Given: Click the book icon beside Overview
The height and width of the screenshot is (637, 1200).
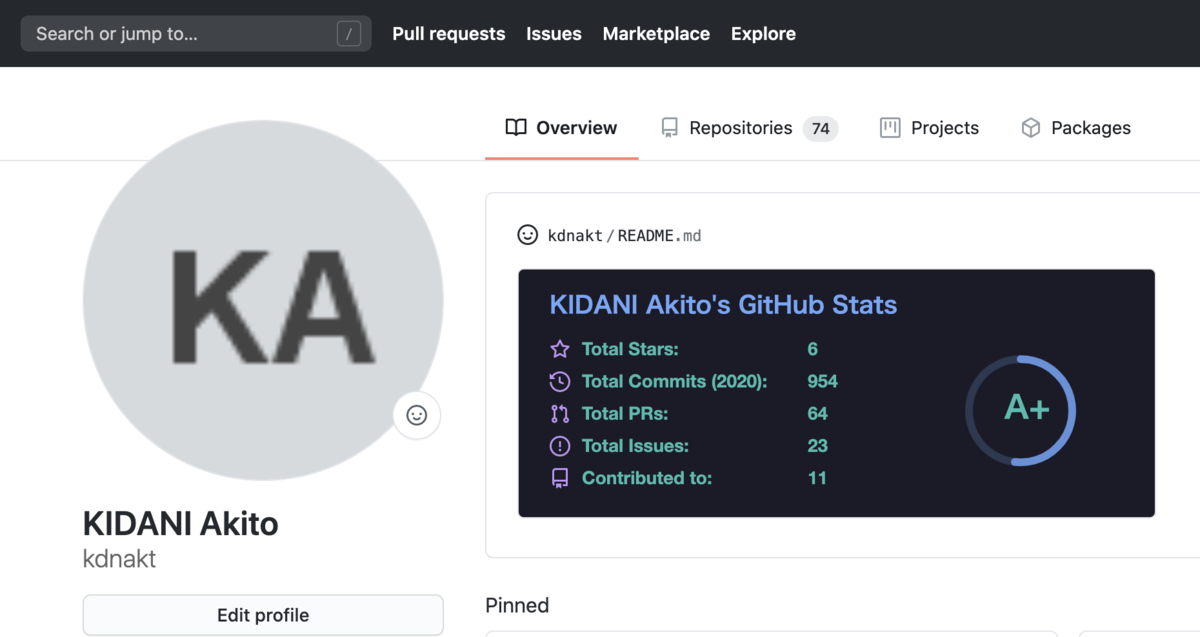Looking at the screenshot, I should (516, 128).
